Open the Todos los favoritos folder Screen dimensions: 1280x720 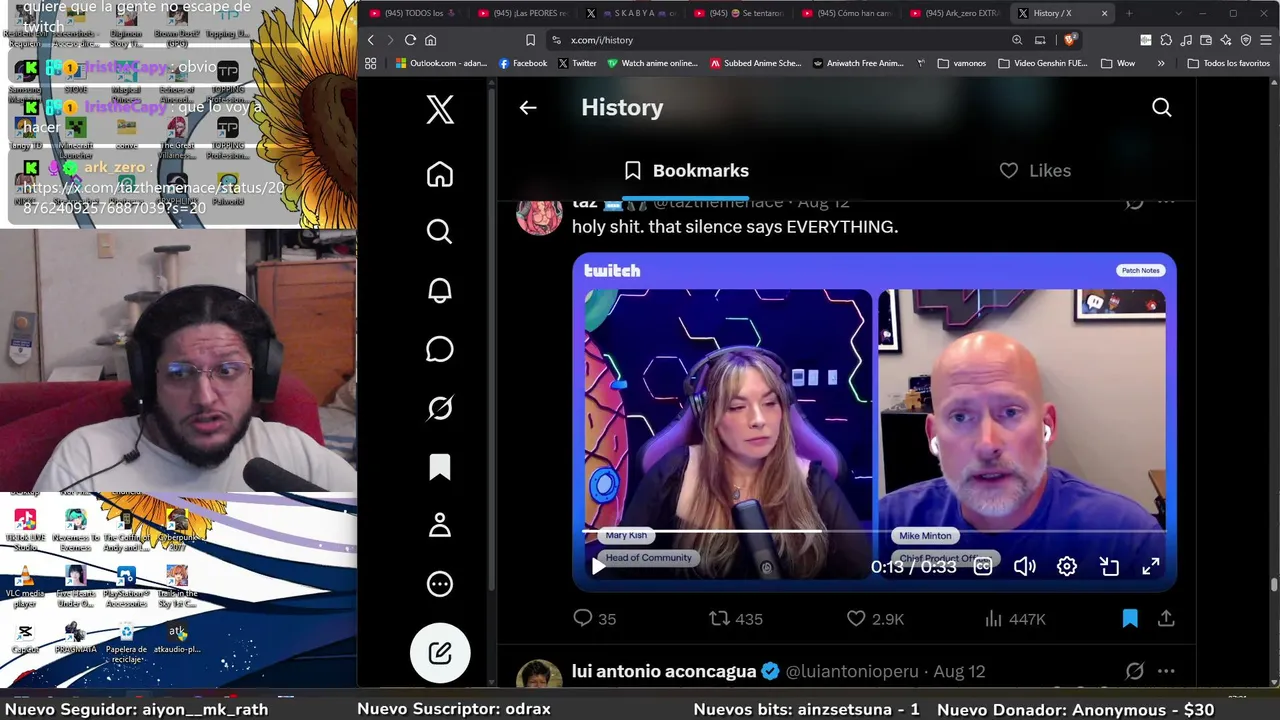point(1229,63)
